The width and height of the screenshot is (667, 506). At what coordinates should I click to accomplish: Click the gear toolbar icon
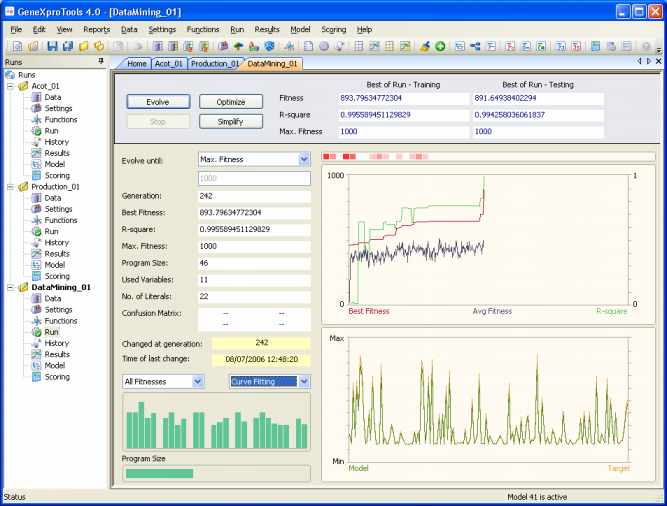coord(324,46)
